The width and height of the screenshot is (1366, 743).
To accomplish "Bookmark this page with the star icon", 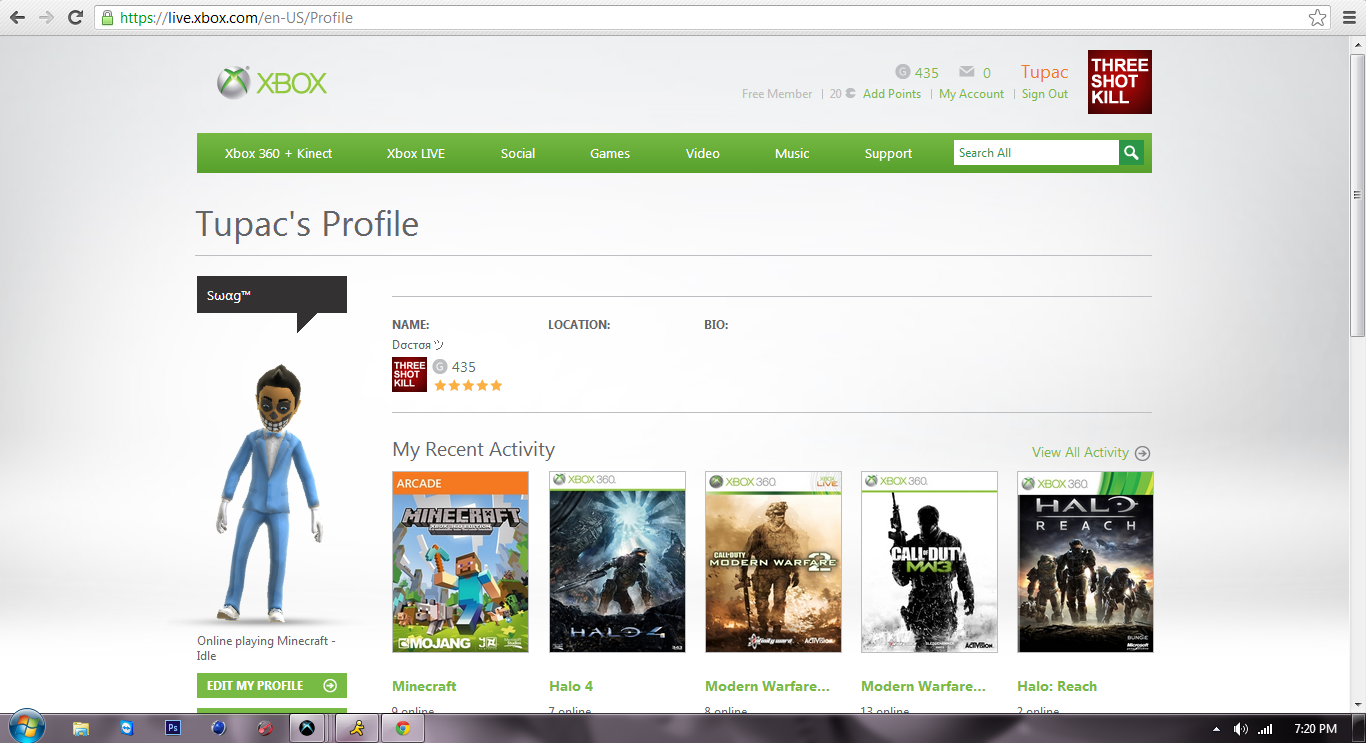I will coord(1318,18).
